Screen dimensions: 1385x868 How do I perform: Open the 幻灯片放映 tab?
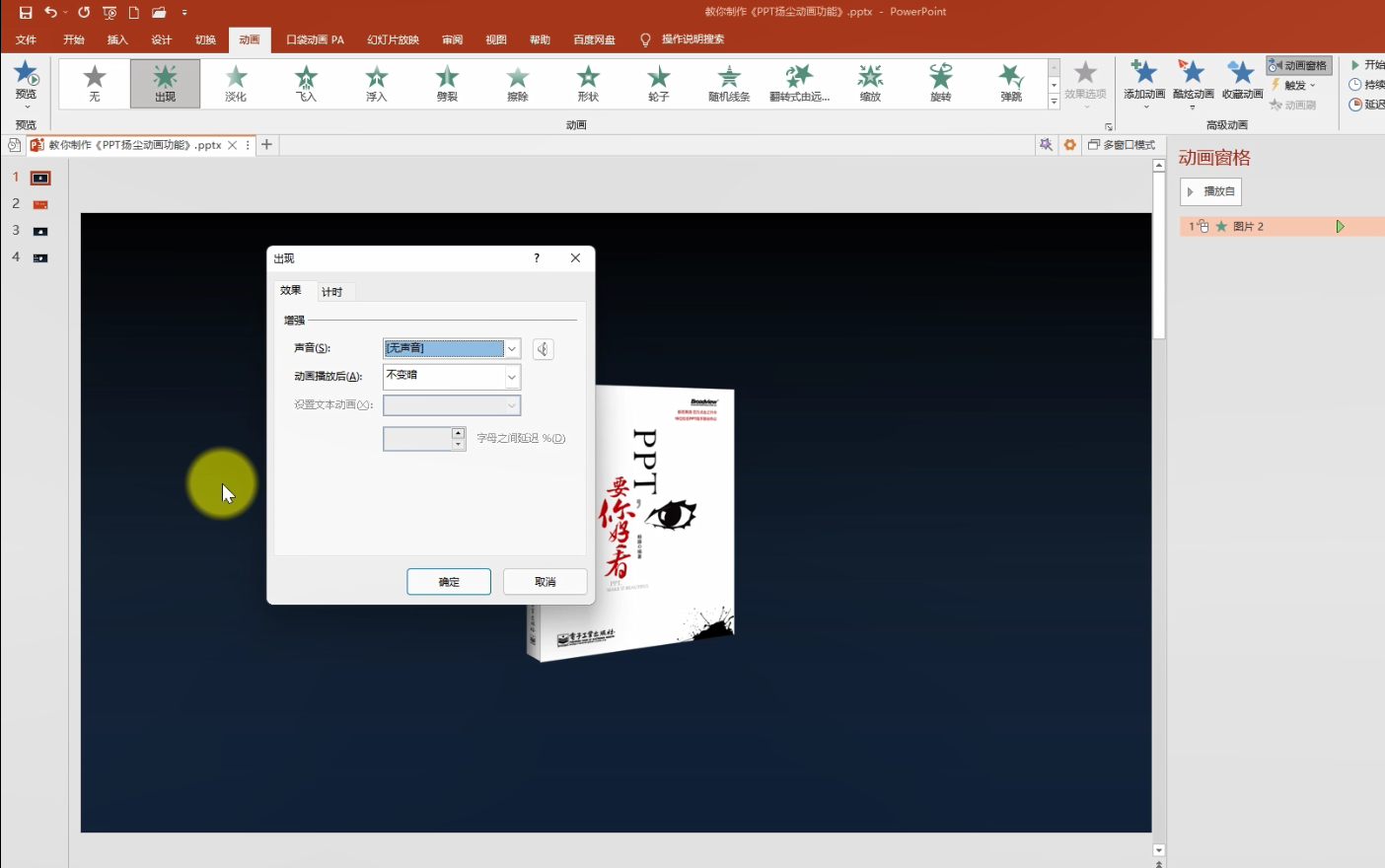tap(393, 39)
